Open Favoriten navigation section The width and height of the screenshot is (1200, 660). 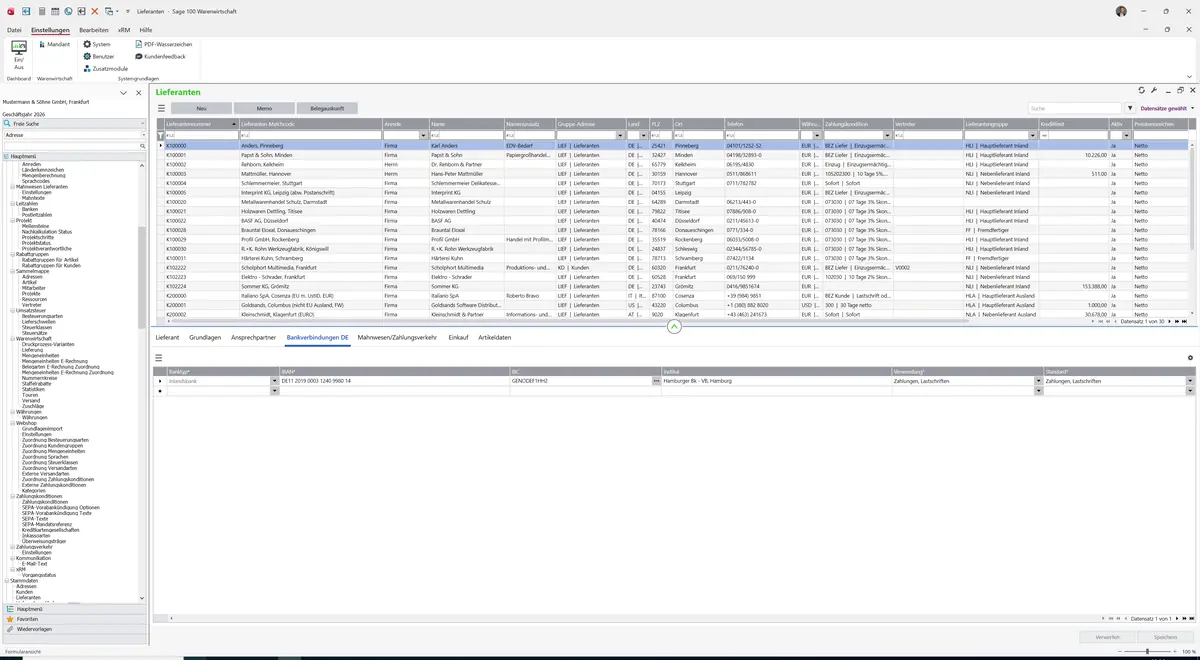[x=74, y=619]
